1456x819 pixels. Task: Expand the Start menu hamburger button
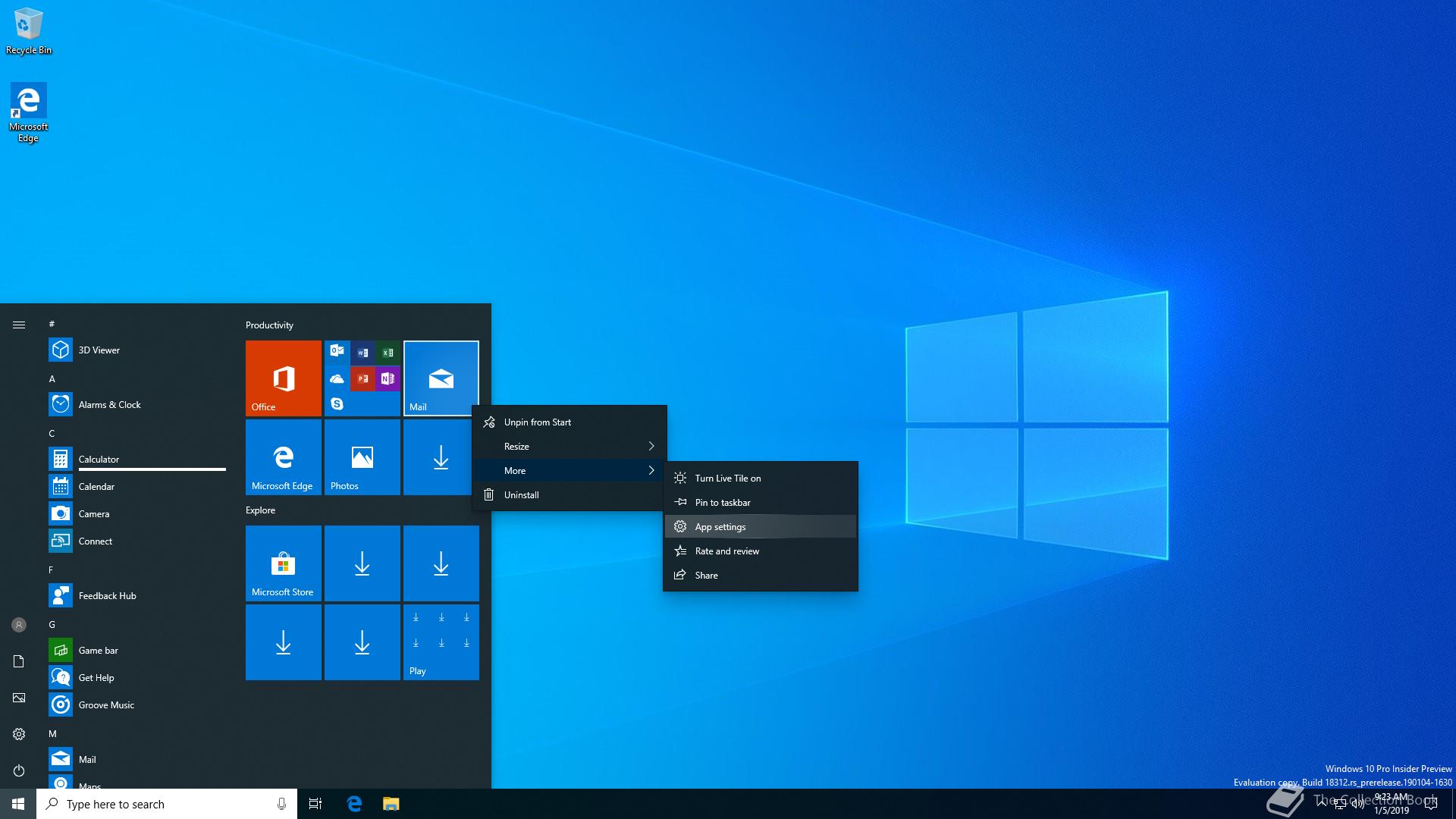click(19, 325)
